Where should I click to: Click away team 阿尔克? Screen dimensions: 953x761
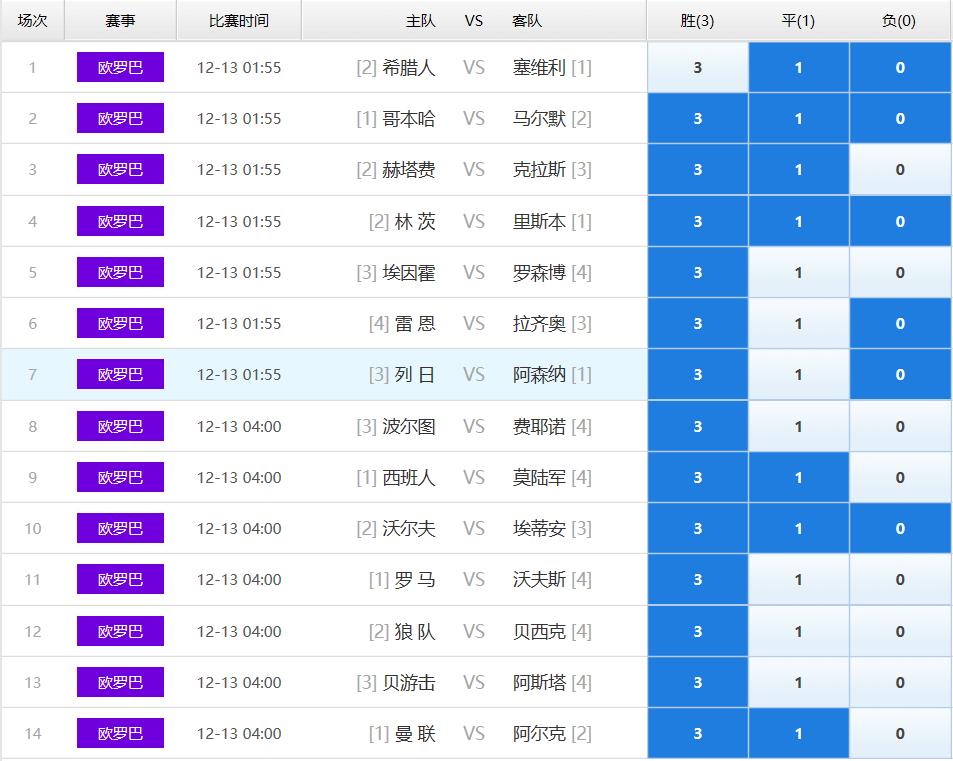[539, 734]
